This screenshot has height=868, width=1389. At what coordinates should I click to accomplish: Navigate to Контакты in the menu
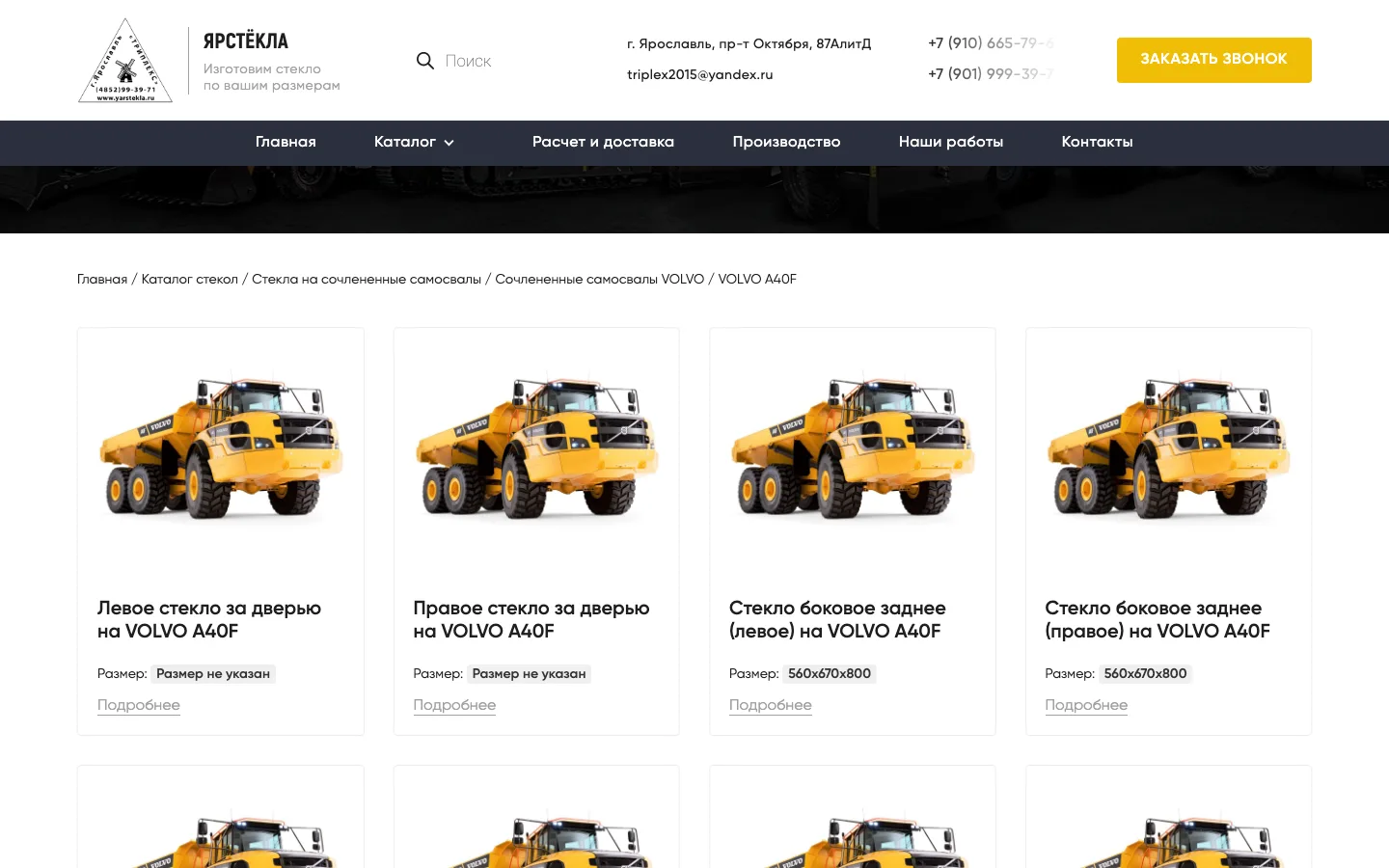[1097, 142]
